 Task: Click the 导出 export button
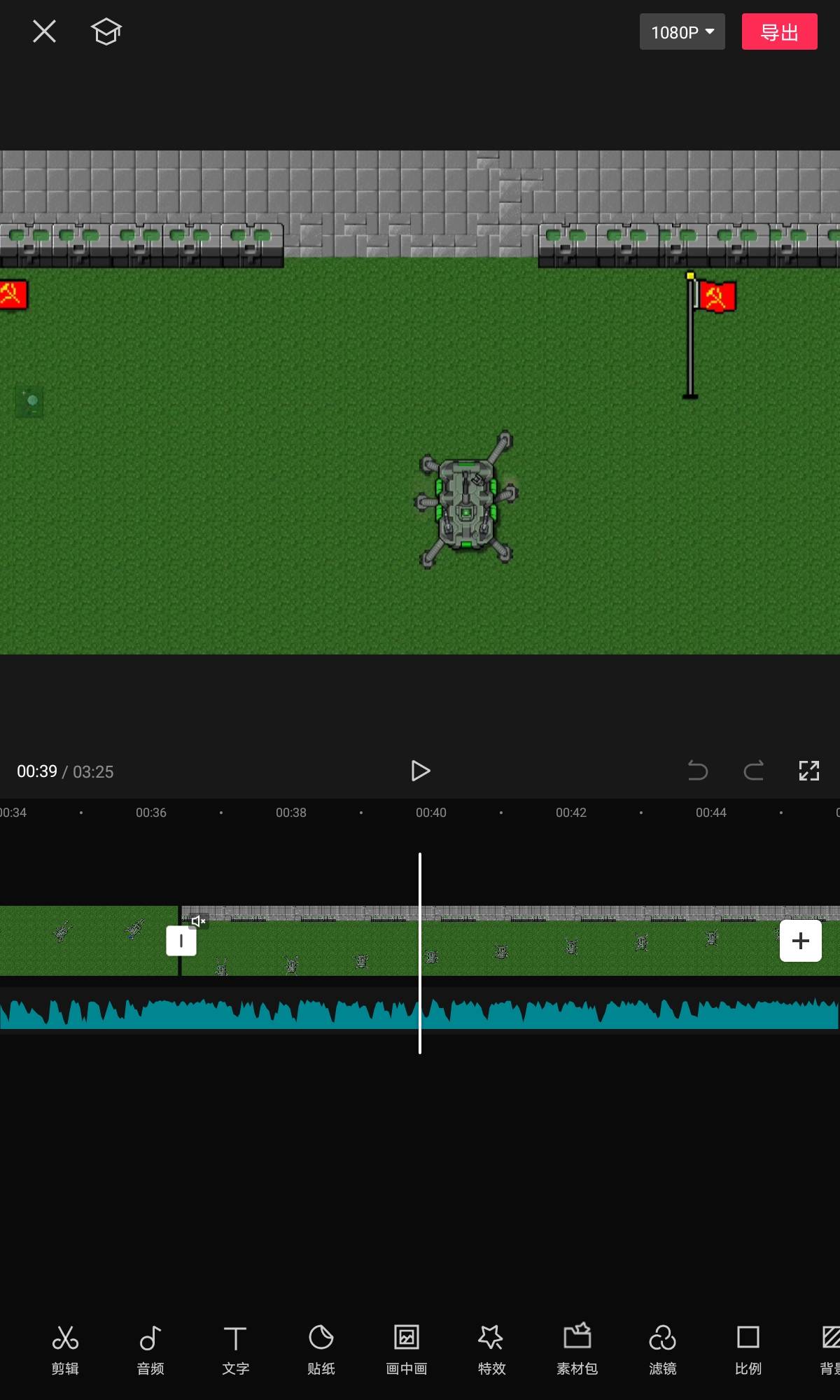click(779, 32)
